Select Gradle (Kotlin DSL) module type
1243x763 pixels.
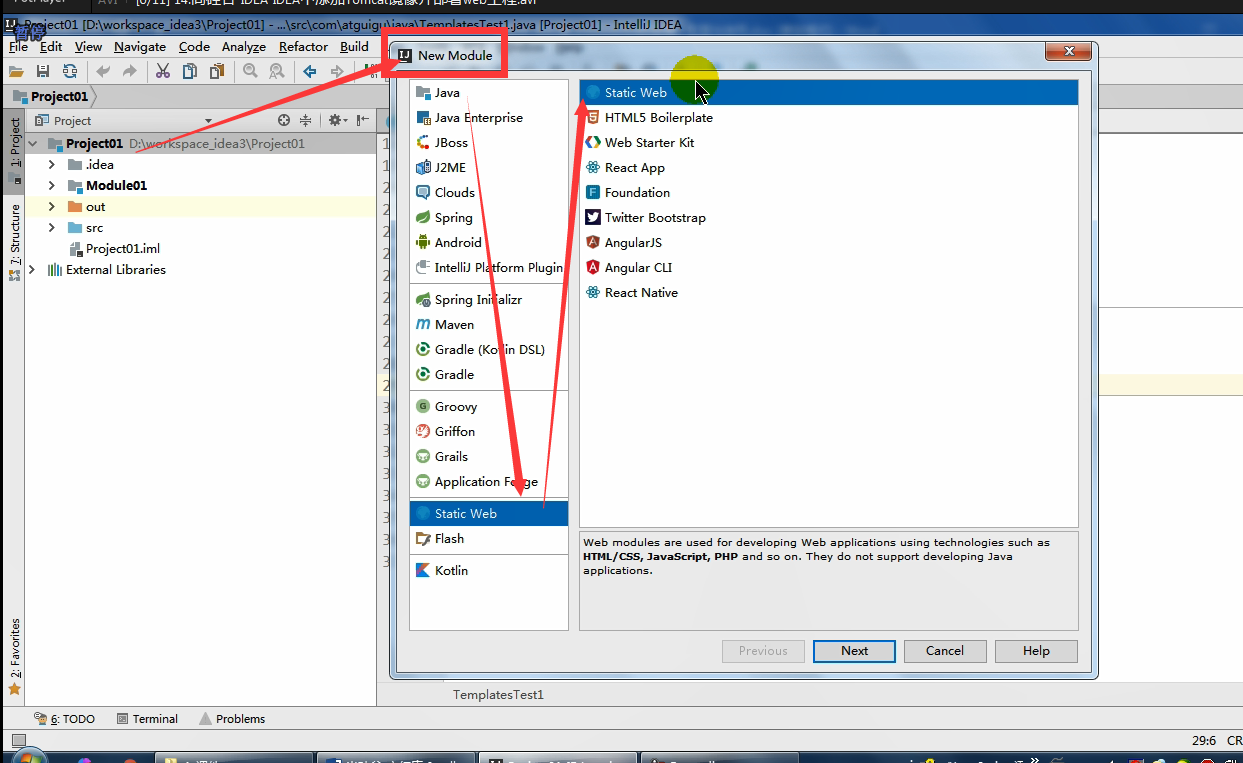pos(489,350)
